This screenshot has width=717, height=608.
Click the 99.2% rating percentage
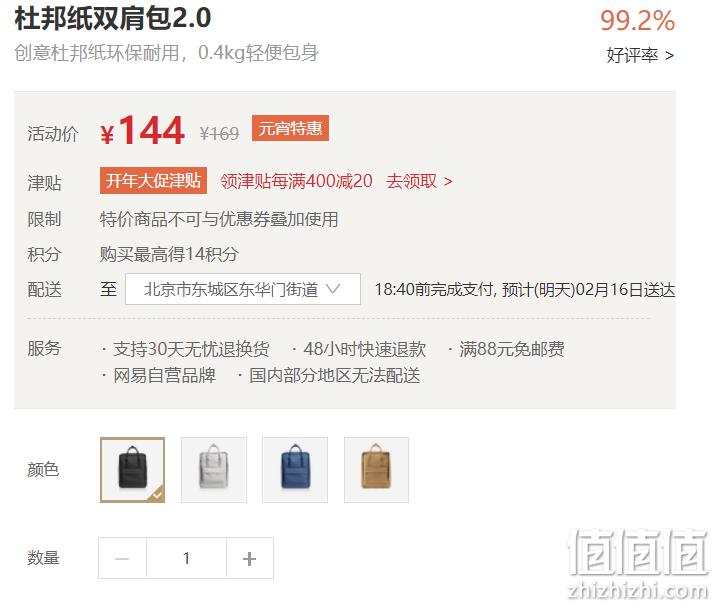pyautogui.click(x=637, y=21)
